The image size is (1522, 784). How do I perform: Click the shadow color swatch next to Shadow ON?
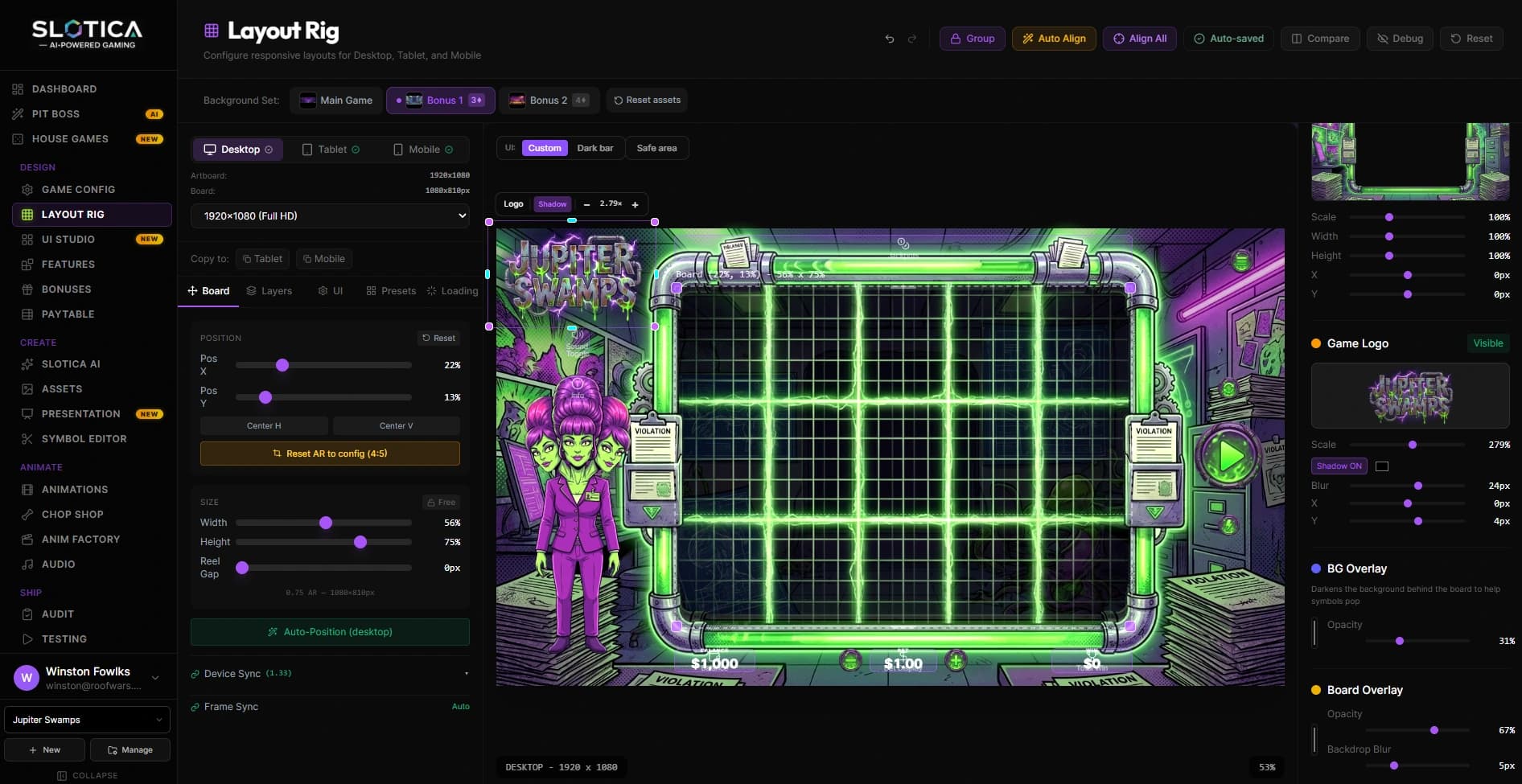coord(1382,466)
